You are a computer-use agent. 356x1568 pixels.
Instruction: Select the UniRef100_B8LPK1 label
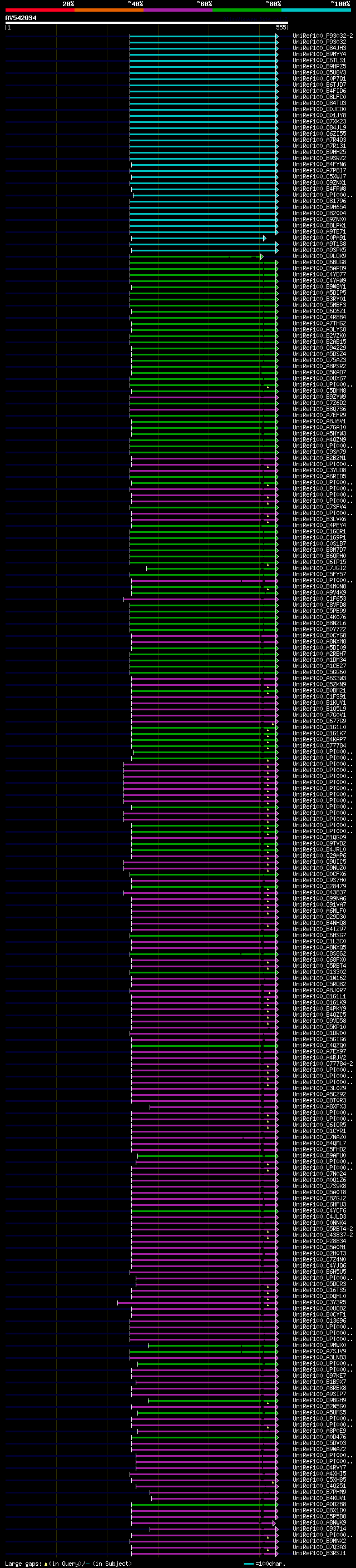pyautogui.click(x=319, y=225)
